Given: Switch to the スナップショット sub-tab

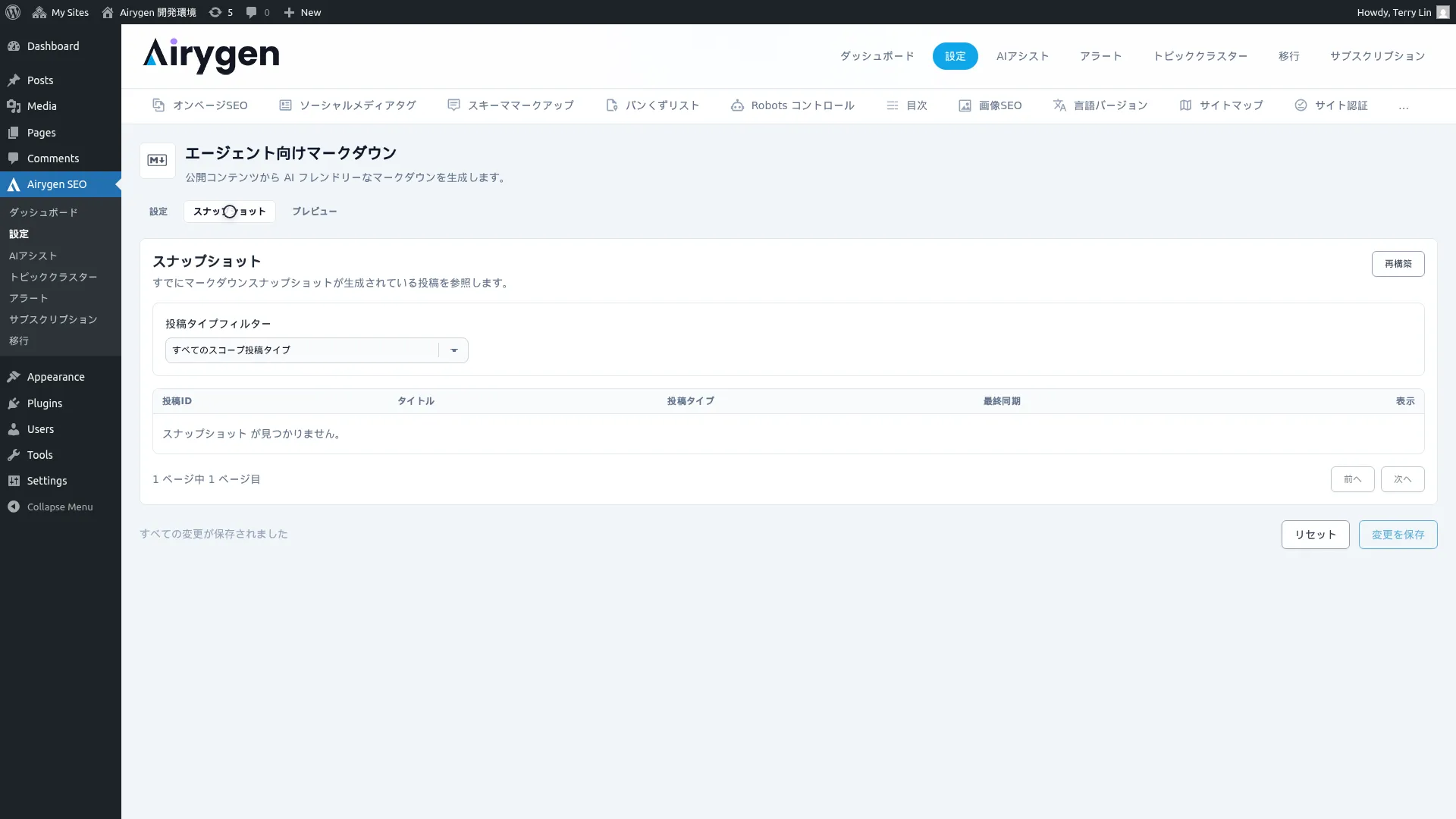Looking at the screenshot, I should (x=230, y=212).
